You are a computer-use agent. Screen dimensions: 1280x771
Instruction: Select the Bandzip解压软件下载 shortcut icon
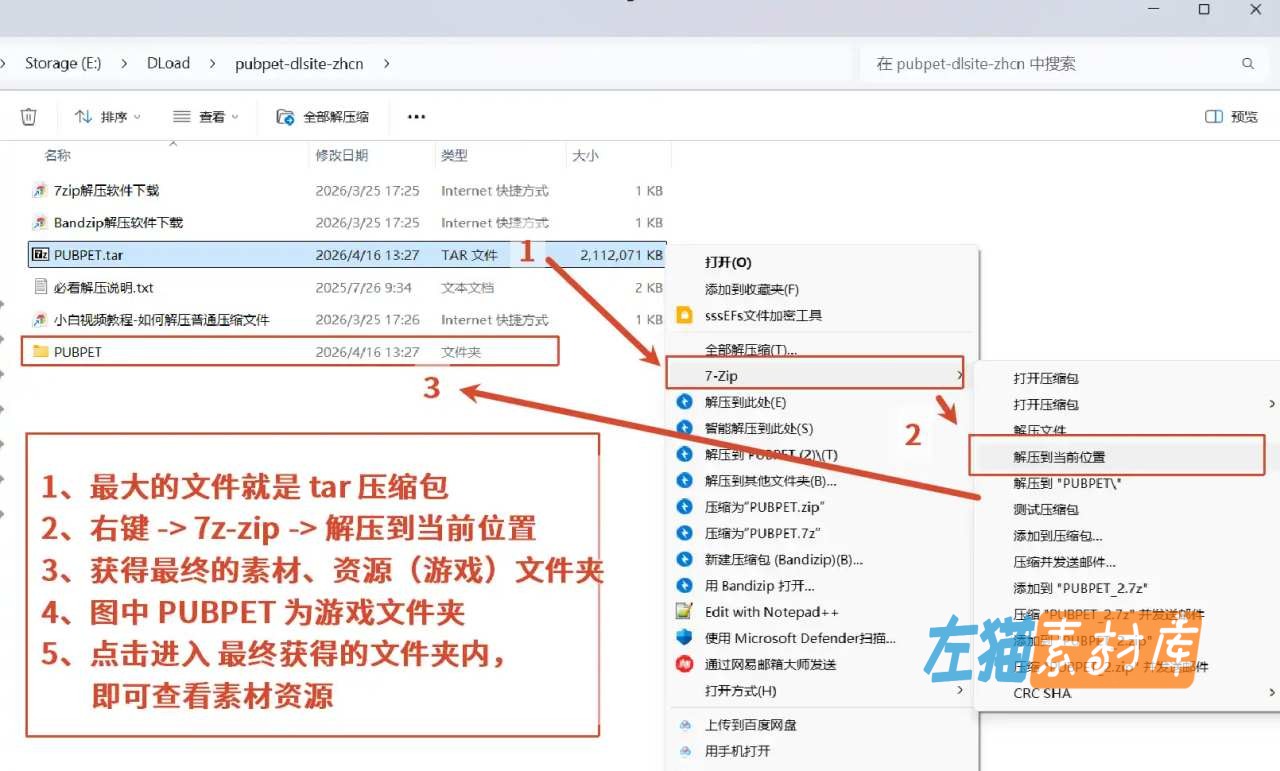pos(40,222)
